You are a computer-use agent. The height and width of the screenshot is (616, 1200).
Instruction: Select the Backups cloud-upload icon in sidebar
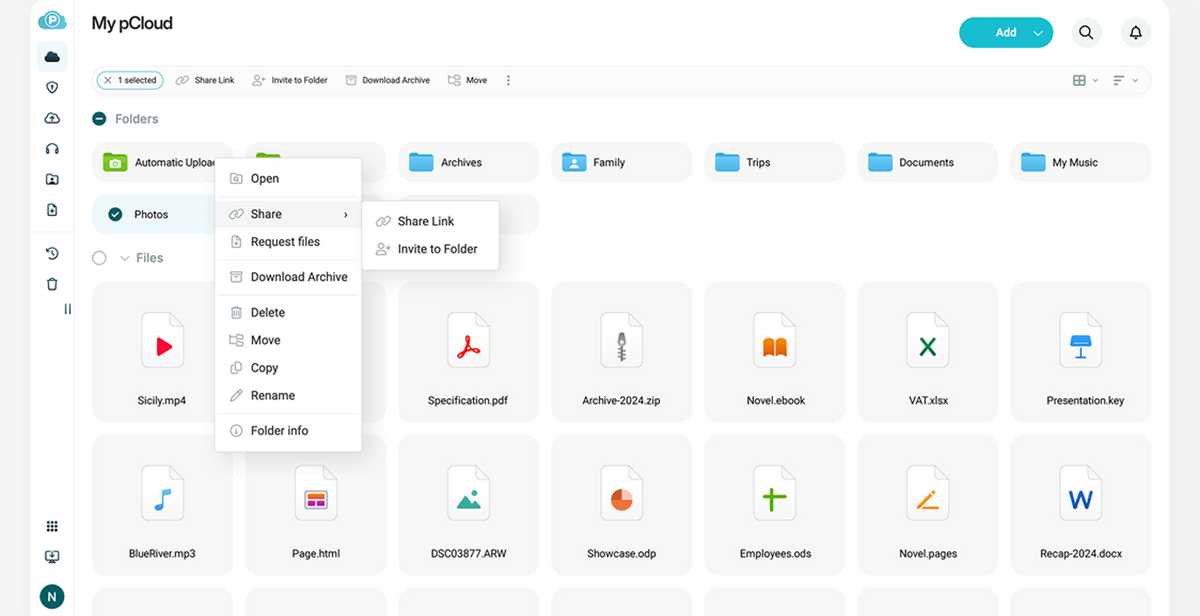pos(51,118)
